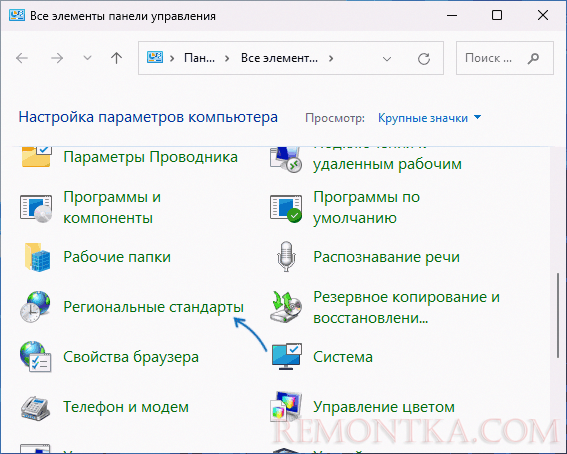This screenshot has width=567, height=454.
Task: Click the Explorer Options folder icon
Action: point(37,157)
